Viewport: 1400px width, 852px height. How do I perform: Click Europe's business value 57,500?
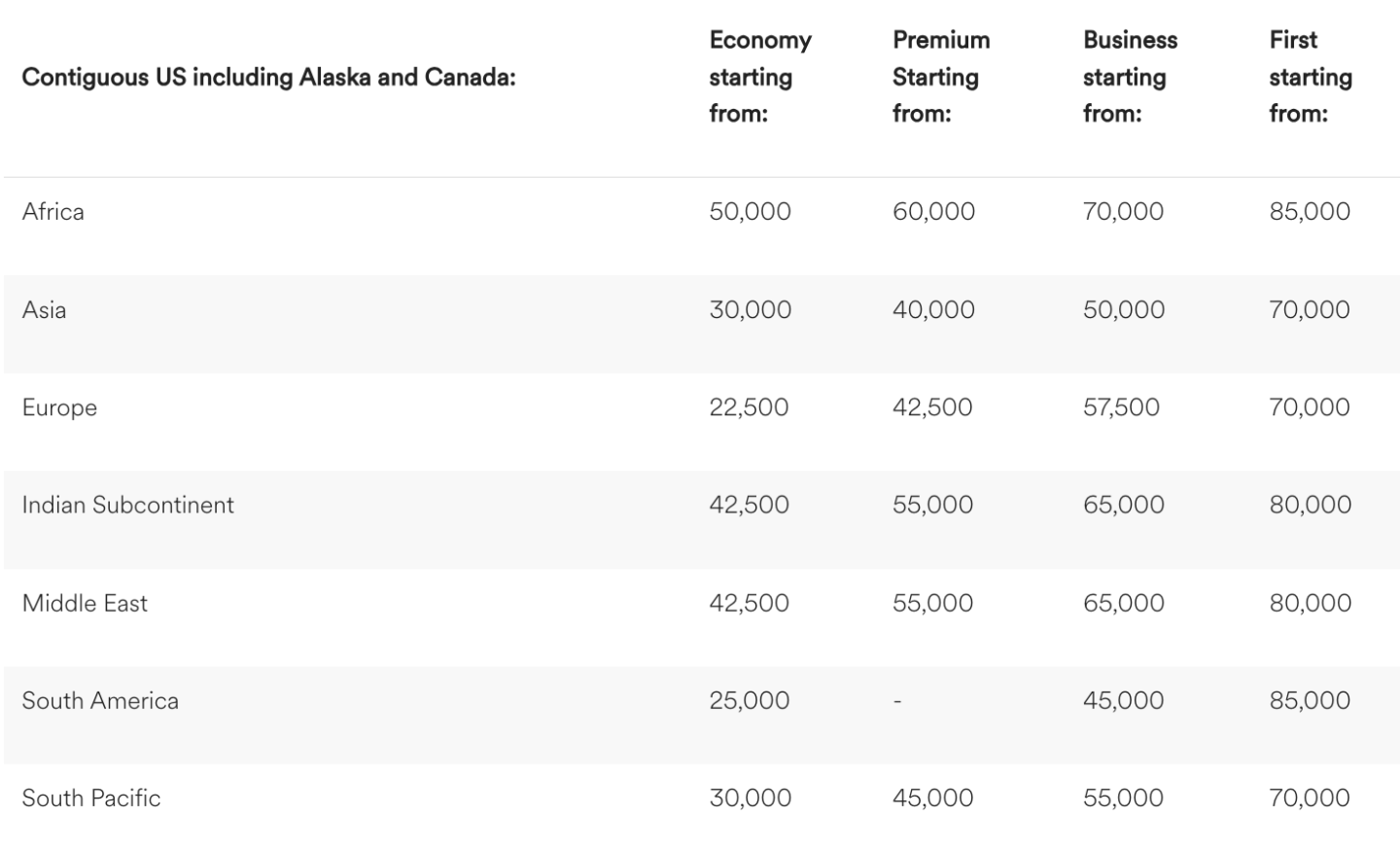(1121, 408)
